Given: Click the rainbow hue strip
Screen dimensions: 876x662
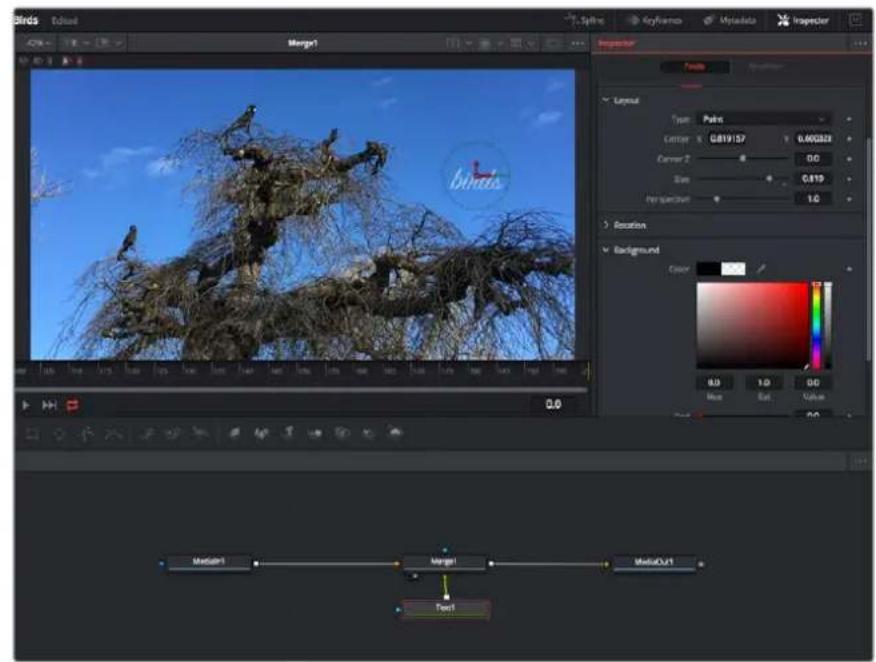Looking at the screenshot, I should pos(816,325).
